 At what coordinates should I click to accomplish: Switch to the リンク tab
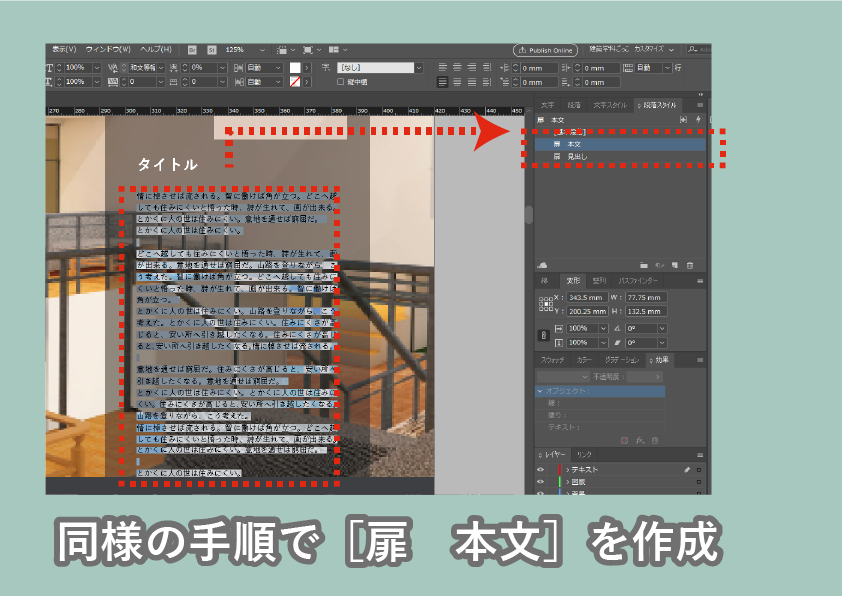[584, 455]
